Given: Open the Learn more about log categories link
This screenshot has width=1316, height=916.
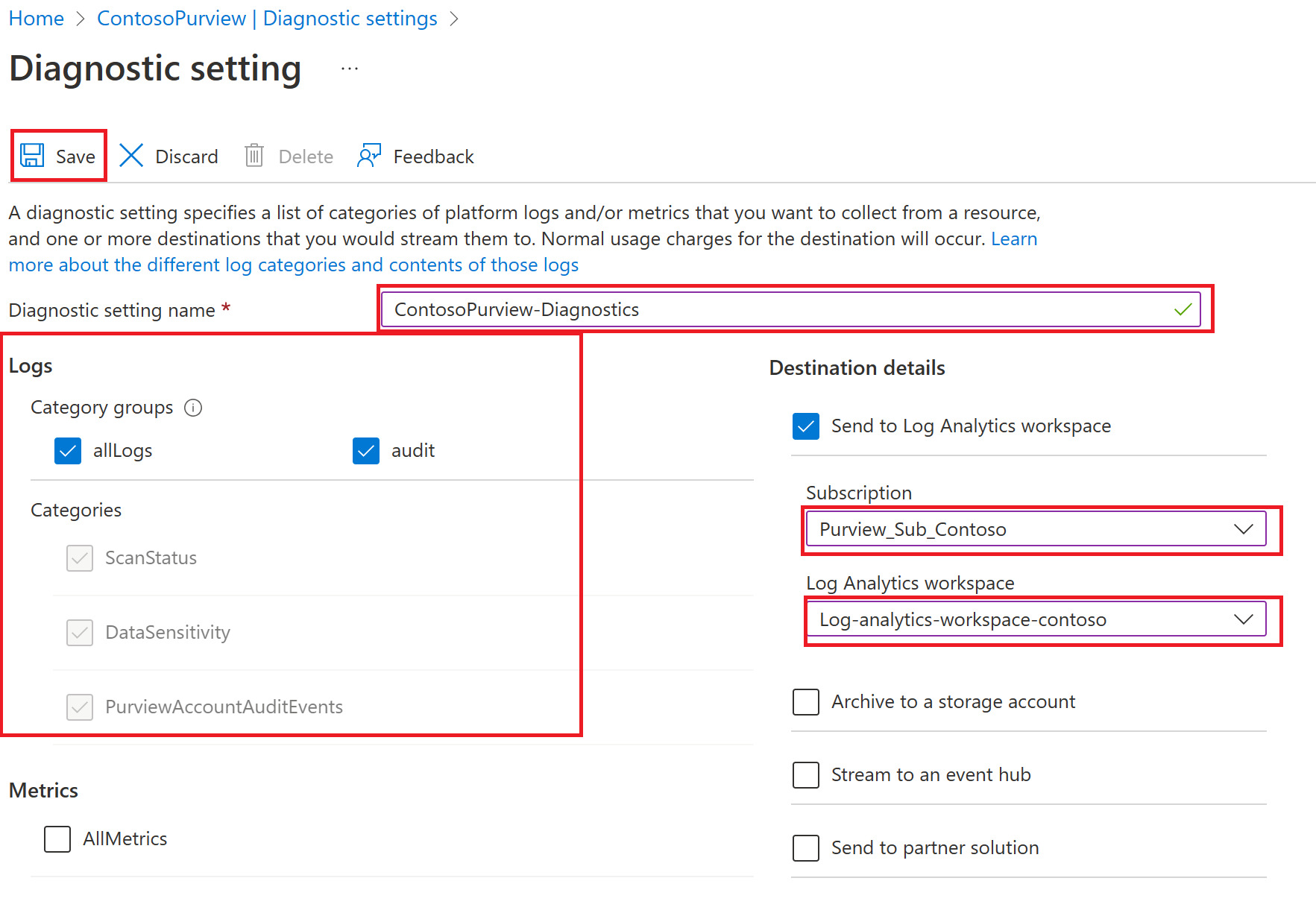Looking at the screenshot, I should (x=293, y=265).
